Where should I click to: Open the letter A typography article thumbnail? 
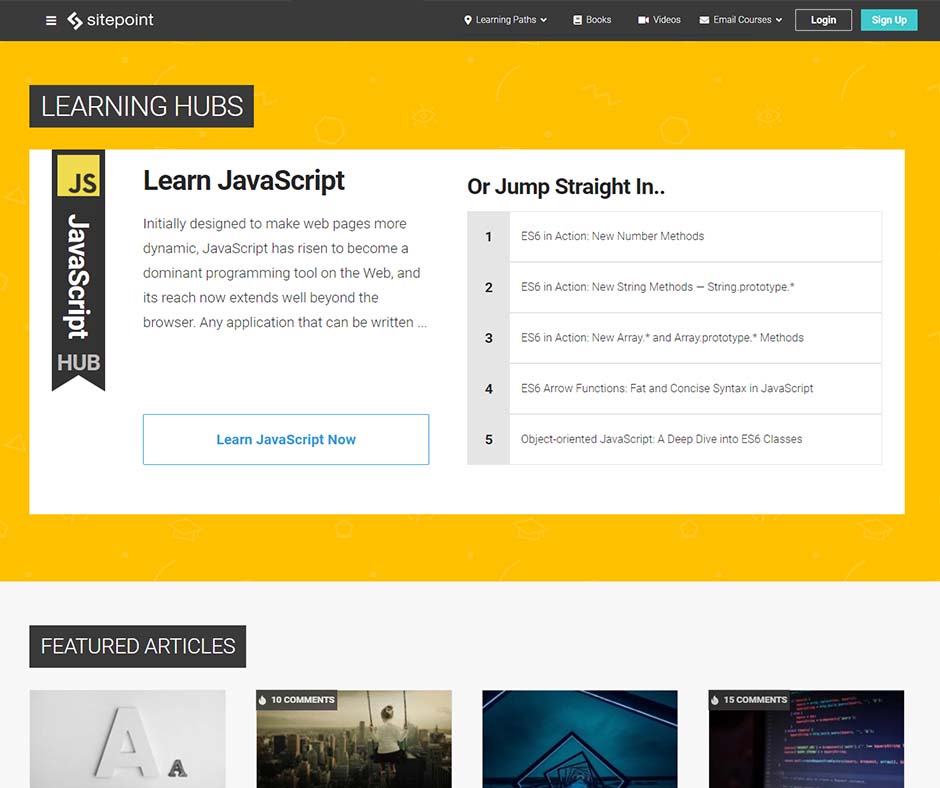pyautogui.click(x=128, y=739)
